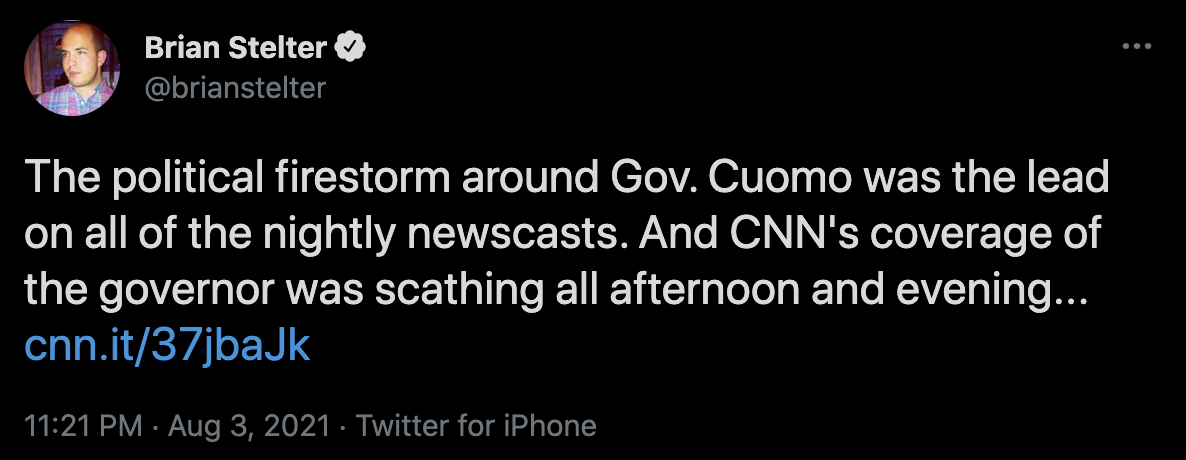Open the cnn.it/37jbaJk link

coord(167,347)
